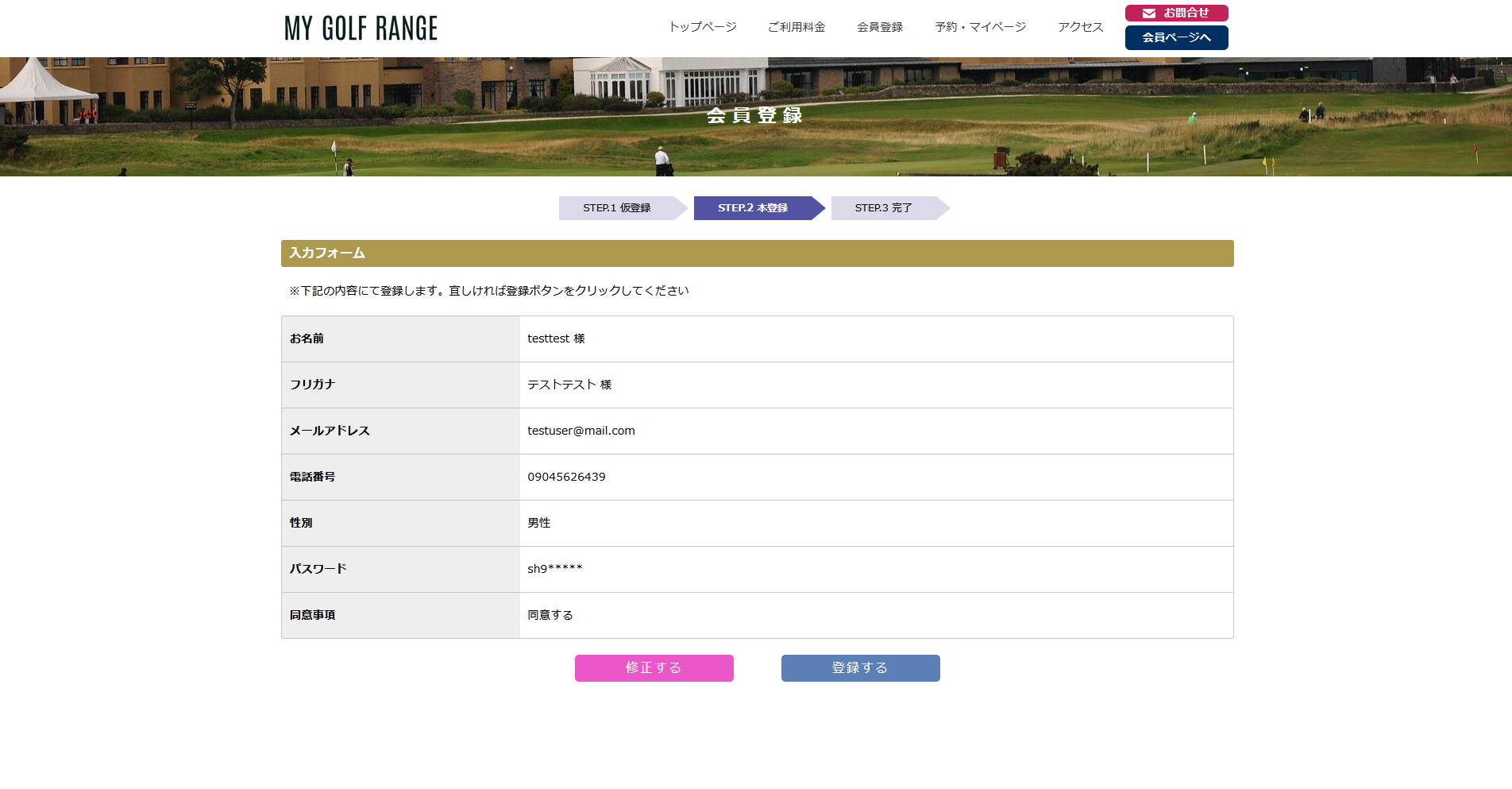Click the 同意する agreement value
The width and height of the screenshot is (1512, 789).
pos(550,615)
